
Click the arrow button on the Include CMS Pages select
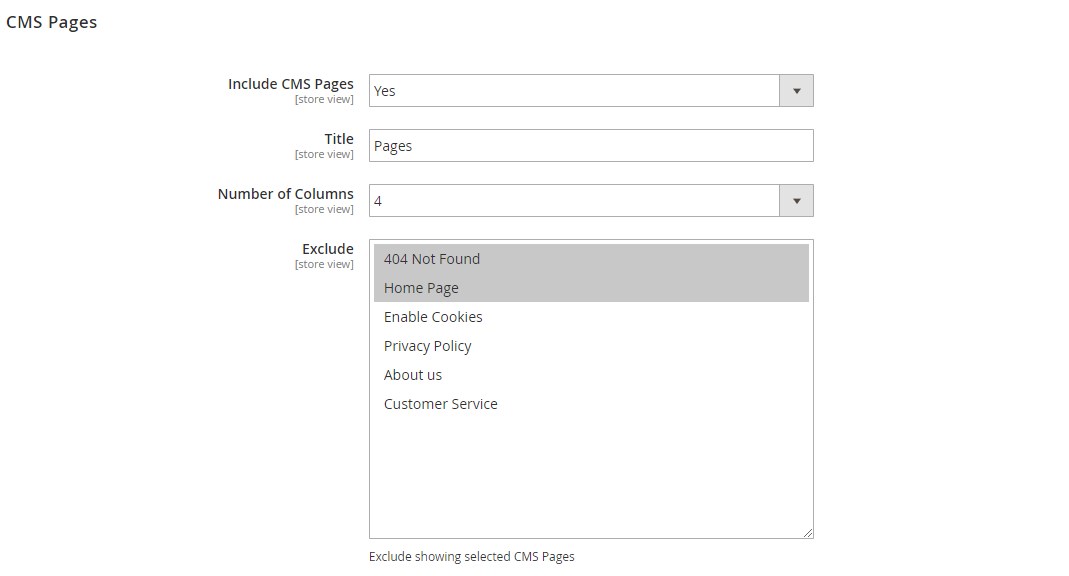pyautogui.click(x=796, y=91)
